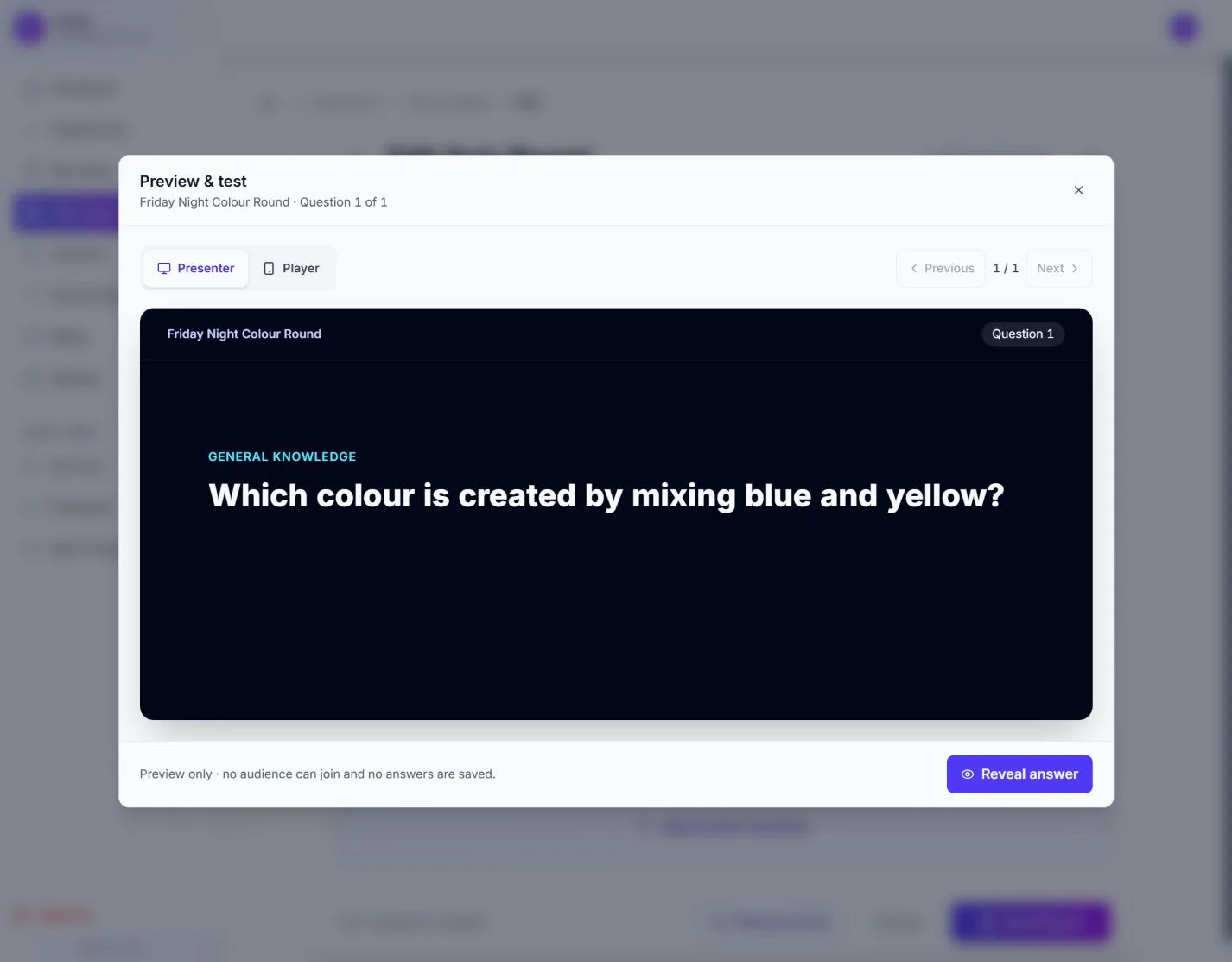
Task: Click the Preview & test dialog heading
Action: pos(194,182)
